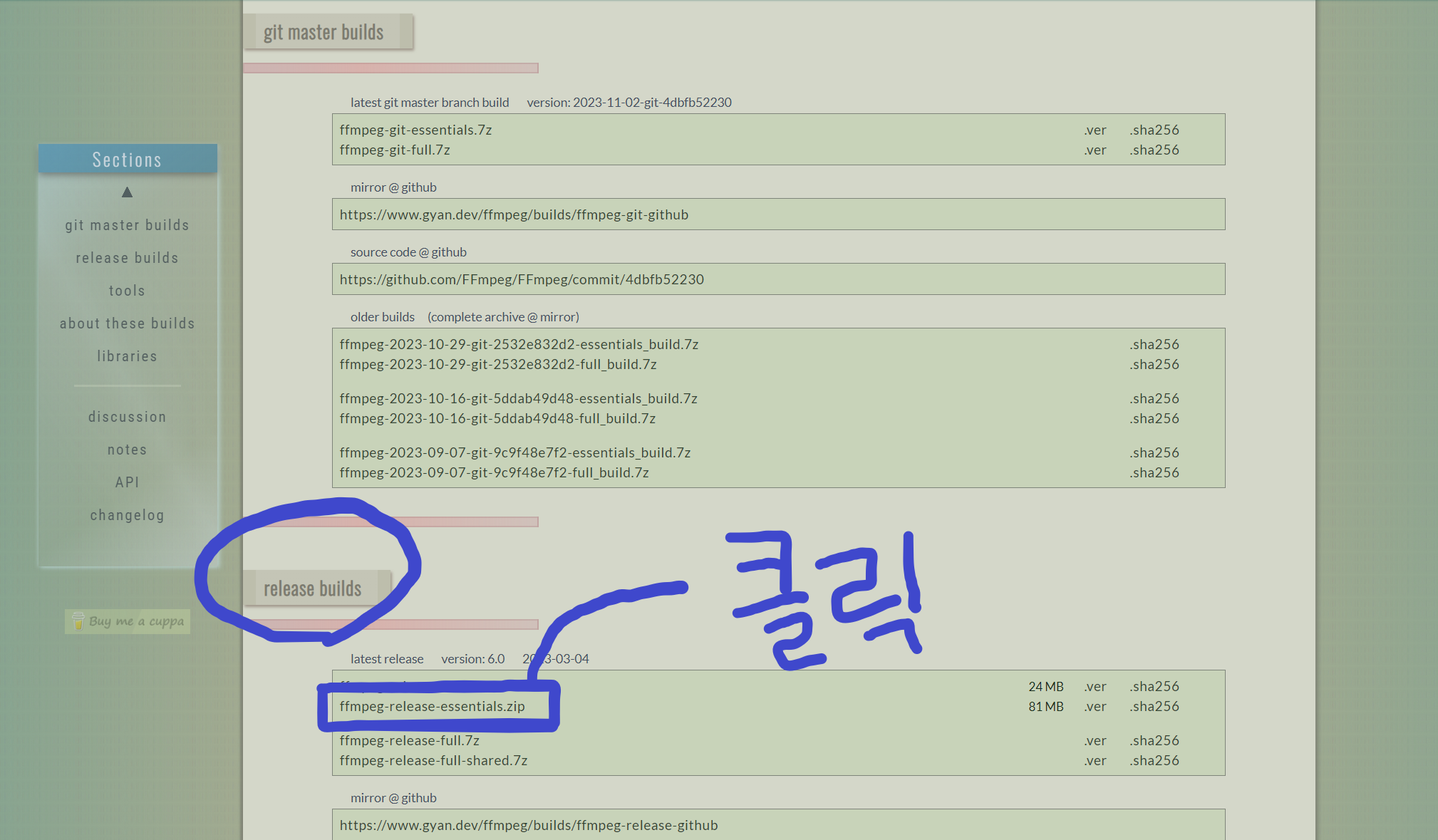Open .sha256 for 2023-10-29 essentials build
This screenshot has height=840, width=1438.
(x=1154, y=344)
